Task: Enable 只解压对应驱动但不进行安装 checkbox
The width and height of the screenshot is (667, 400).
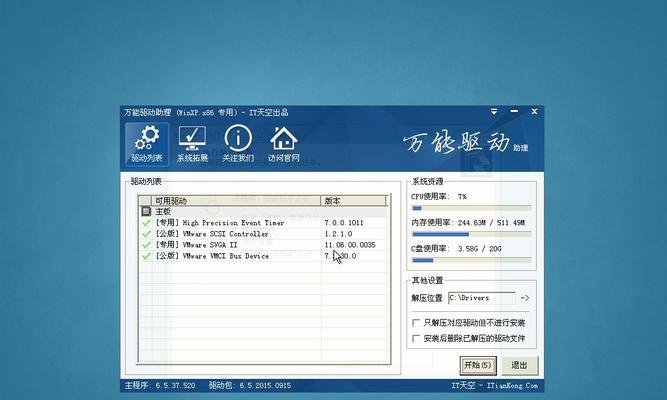Action: pos(416,323)
